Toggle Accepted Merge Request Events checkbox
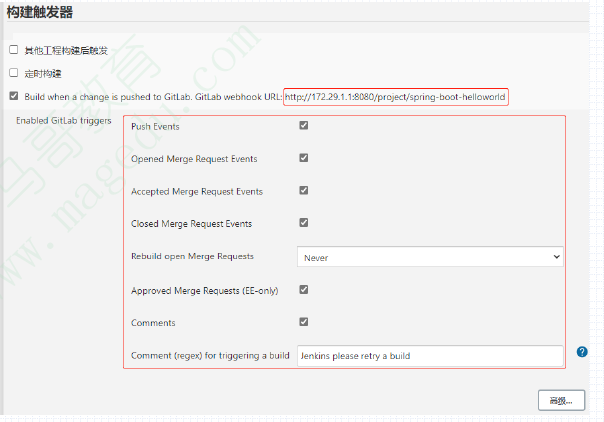 (304, 190)
